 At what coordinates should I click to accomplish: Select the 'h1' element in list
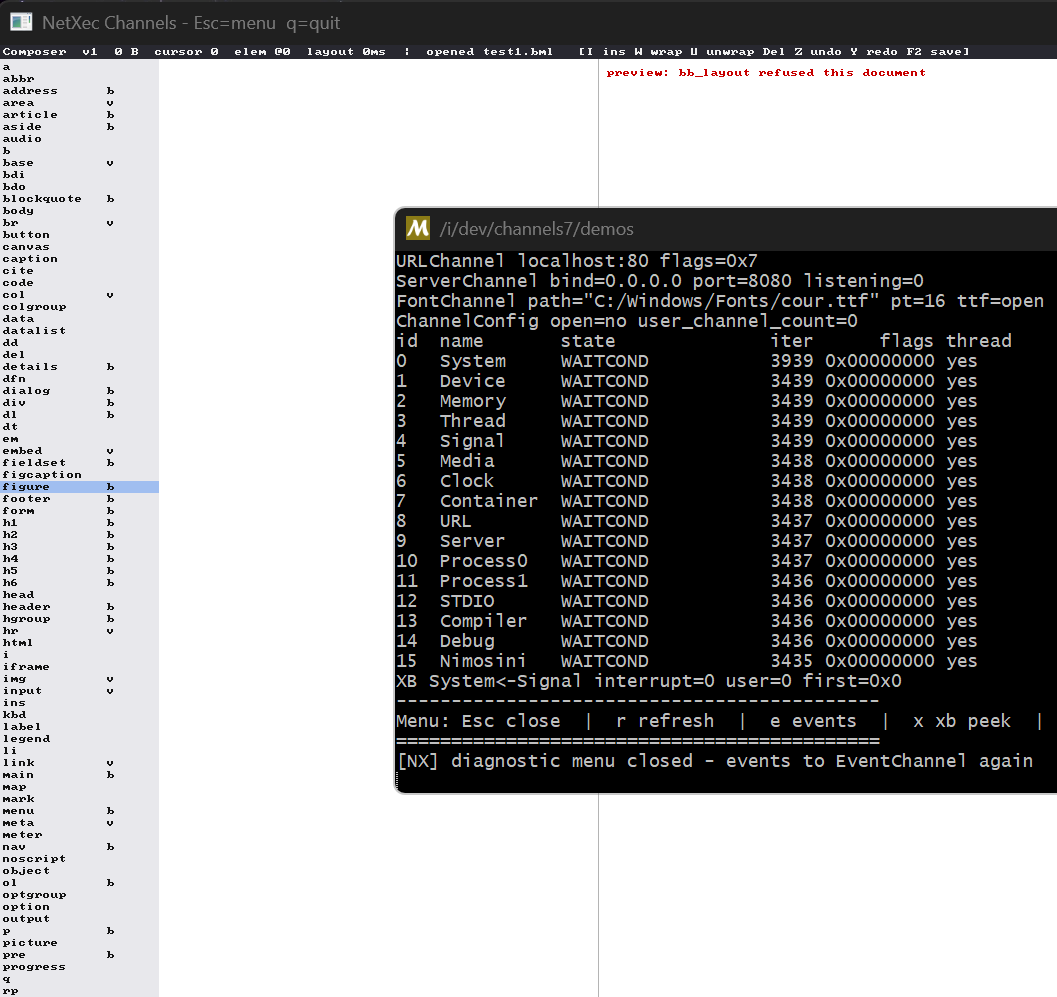(x=80, y=522)
